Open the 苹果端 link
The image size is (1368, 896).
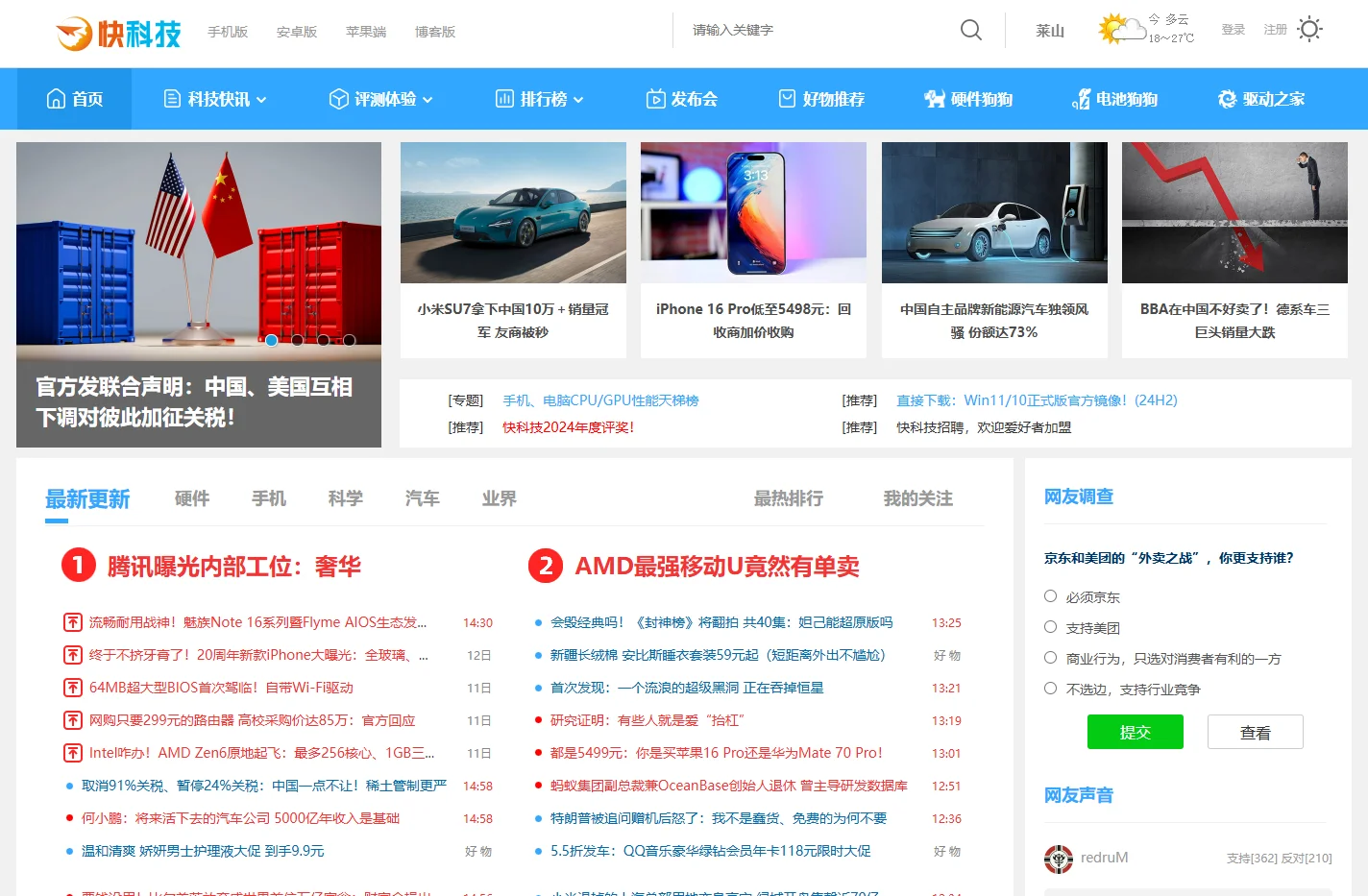366,32
